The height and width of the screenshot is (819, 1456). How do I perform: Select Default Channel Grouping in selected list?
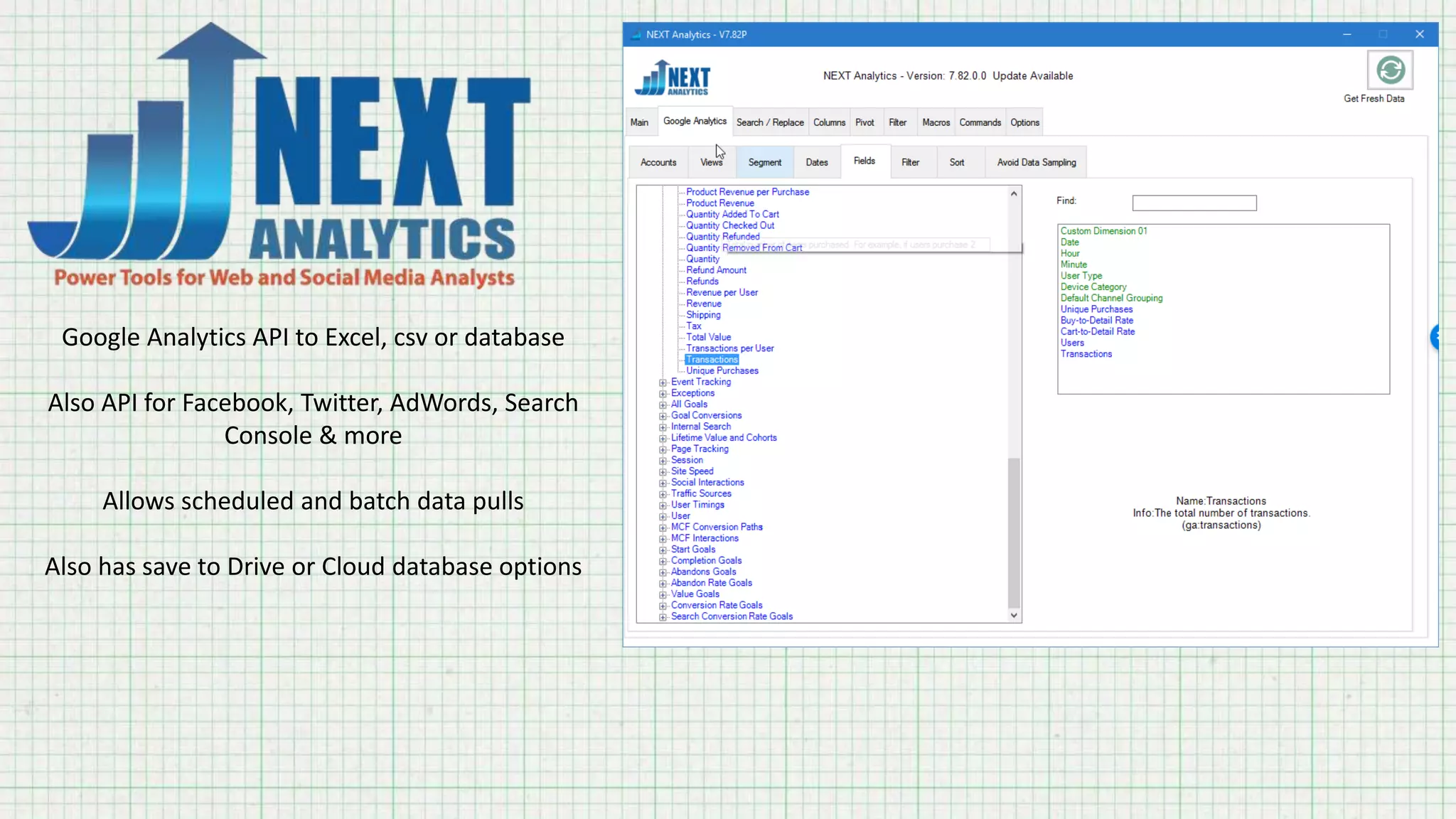(1111, 299)
